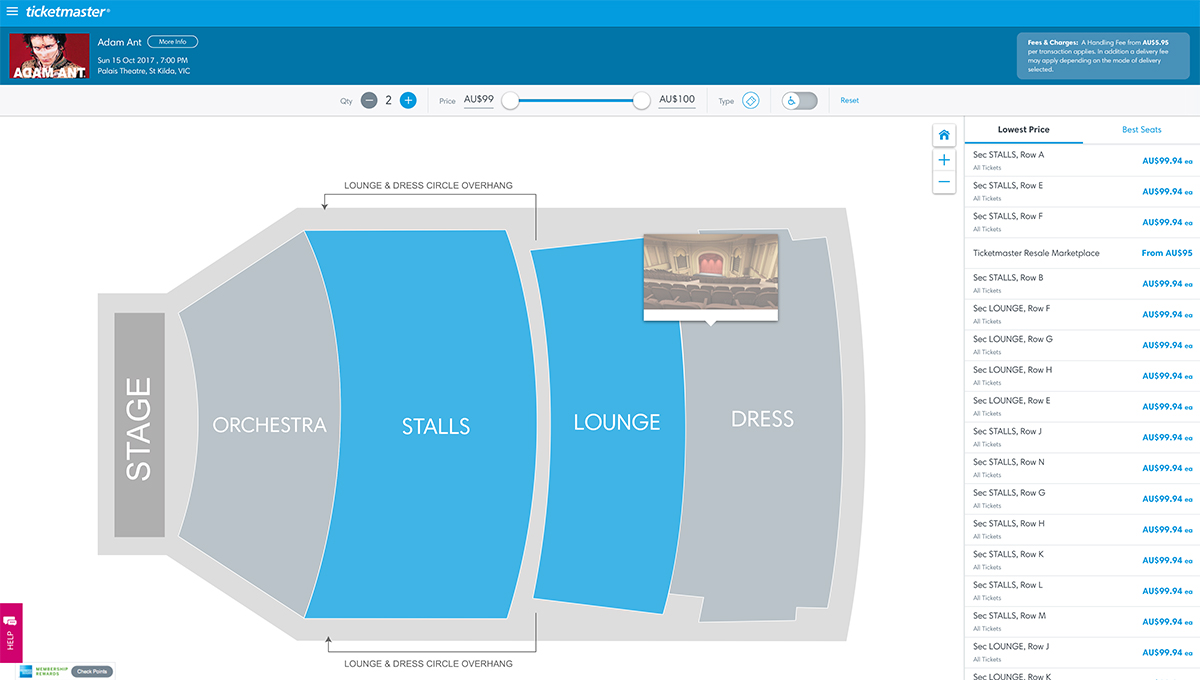Screen dimensions: 1200x680
Task: Click the minimum price slider handle
Action: click(510, 100)
